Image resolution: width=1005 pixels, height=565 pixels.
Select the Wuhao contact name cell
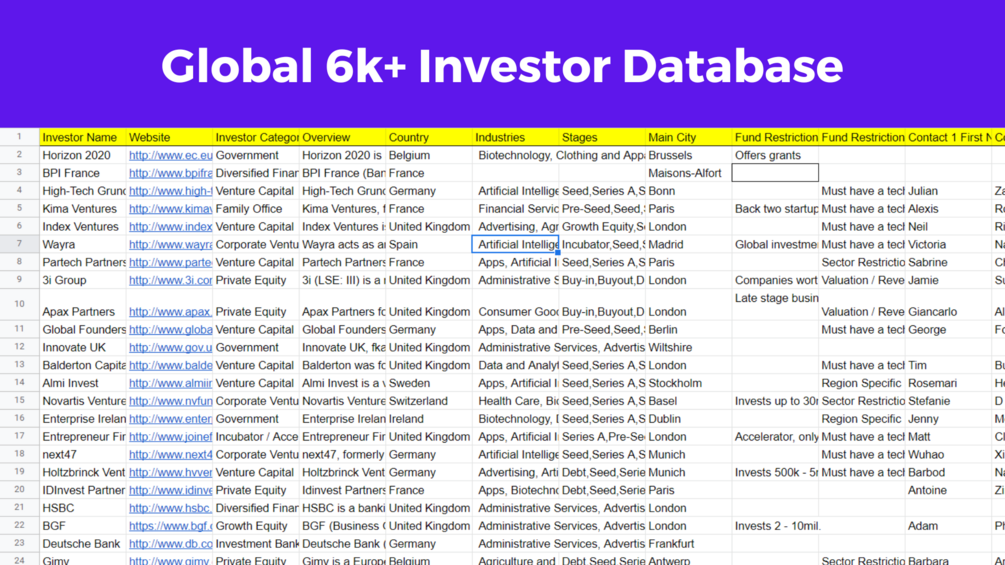948,455
